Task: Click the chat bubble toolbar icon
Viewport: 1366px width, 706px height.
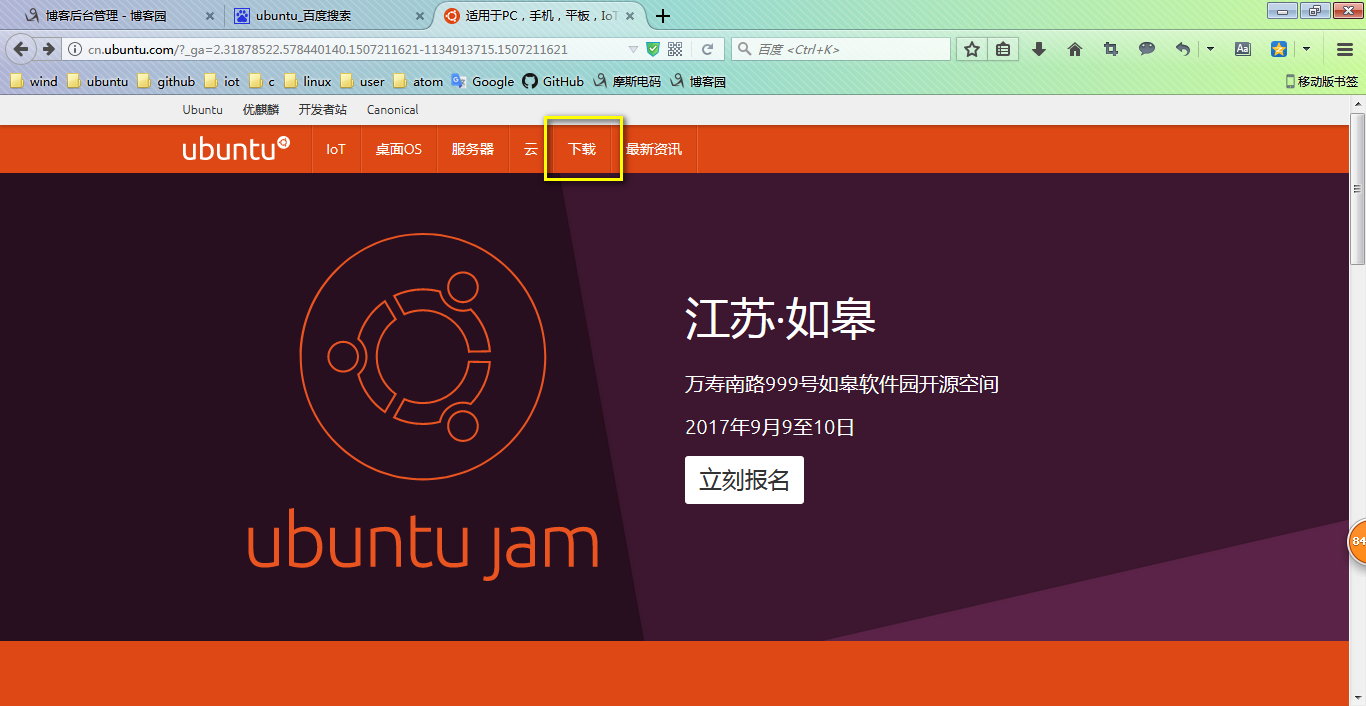Action: (1147, 49)
